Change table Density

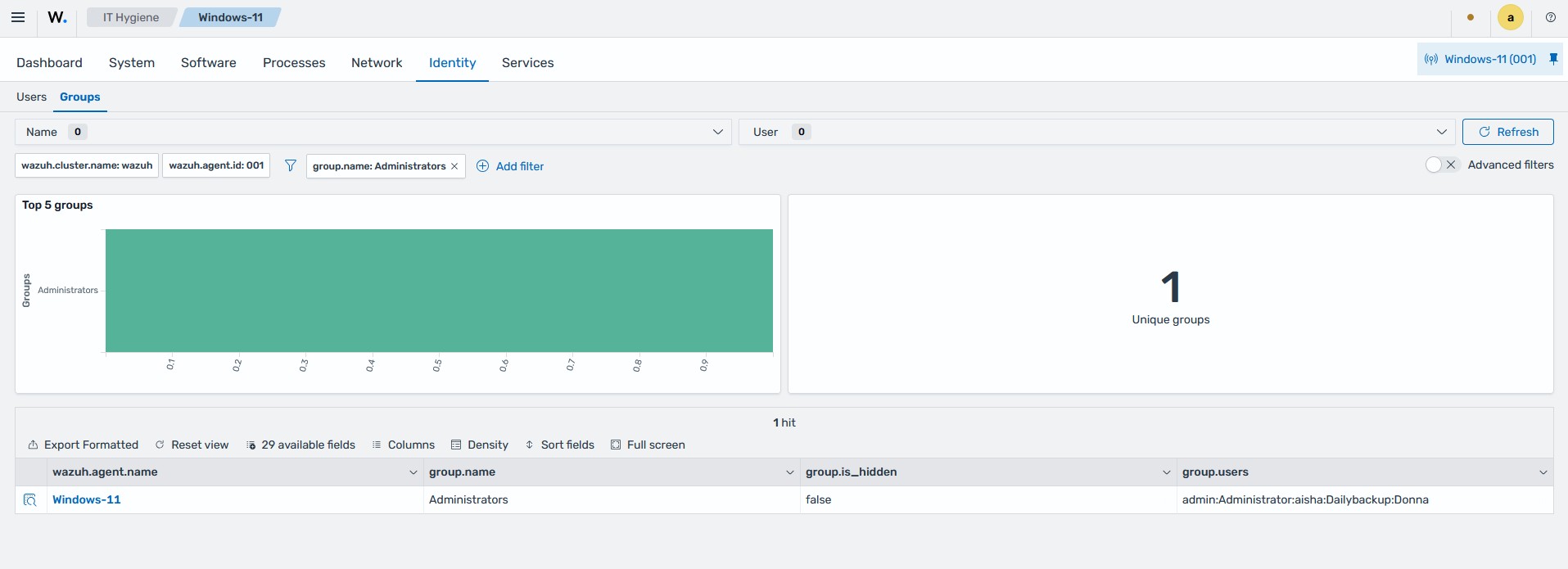tap(480, 445)
